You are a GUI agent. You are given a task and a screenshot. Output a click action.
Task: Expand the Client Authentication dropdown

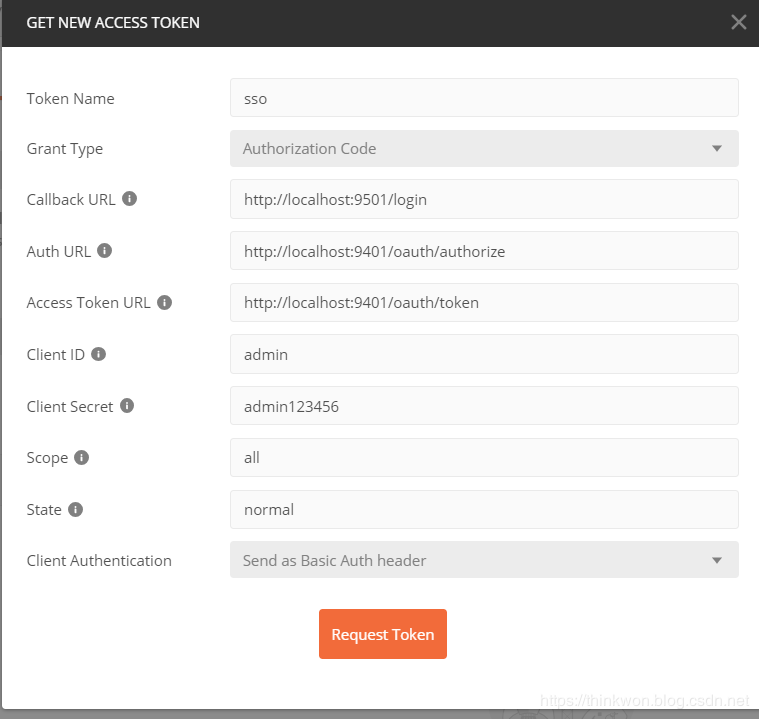pos(484,560)
